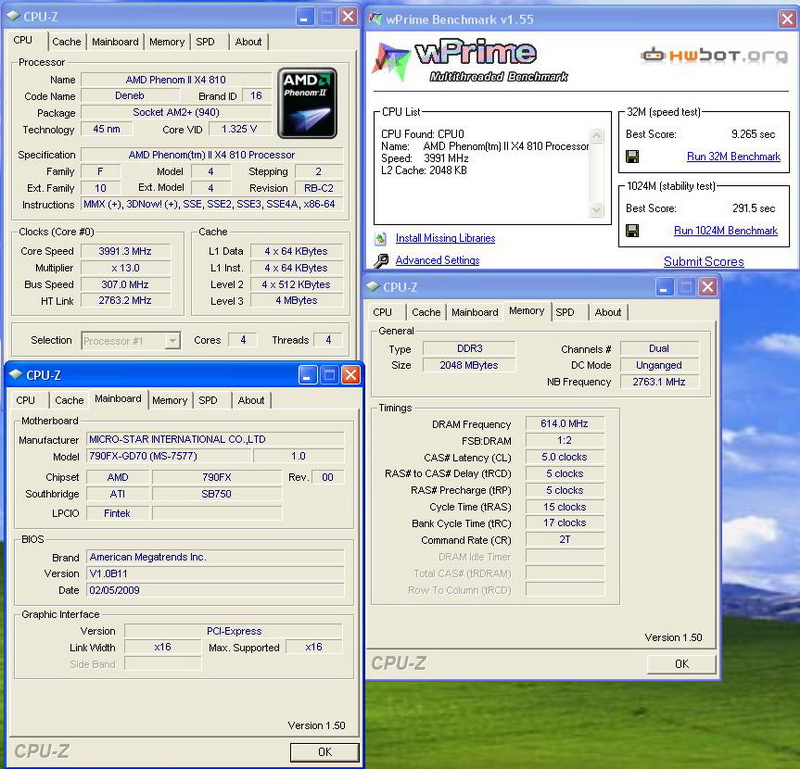
Task: Click OK in Mainboard CPU-Z window
Action: [324, 752]
